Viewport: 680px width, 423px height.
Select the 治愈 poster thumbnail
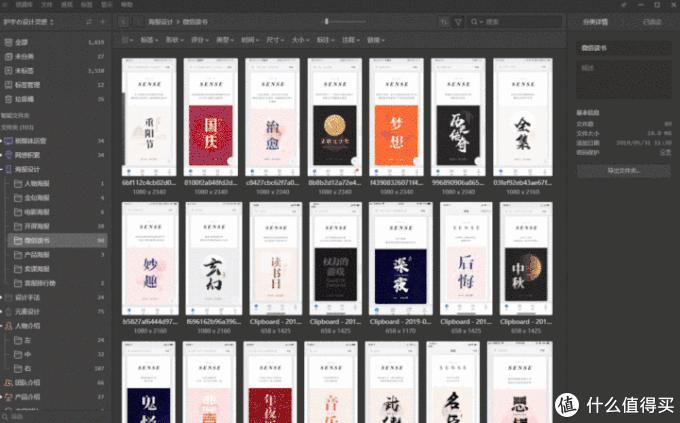pyautogui.click(x=272, y=117)
